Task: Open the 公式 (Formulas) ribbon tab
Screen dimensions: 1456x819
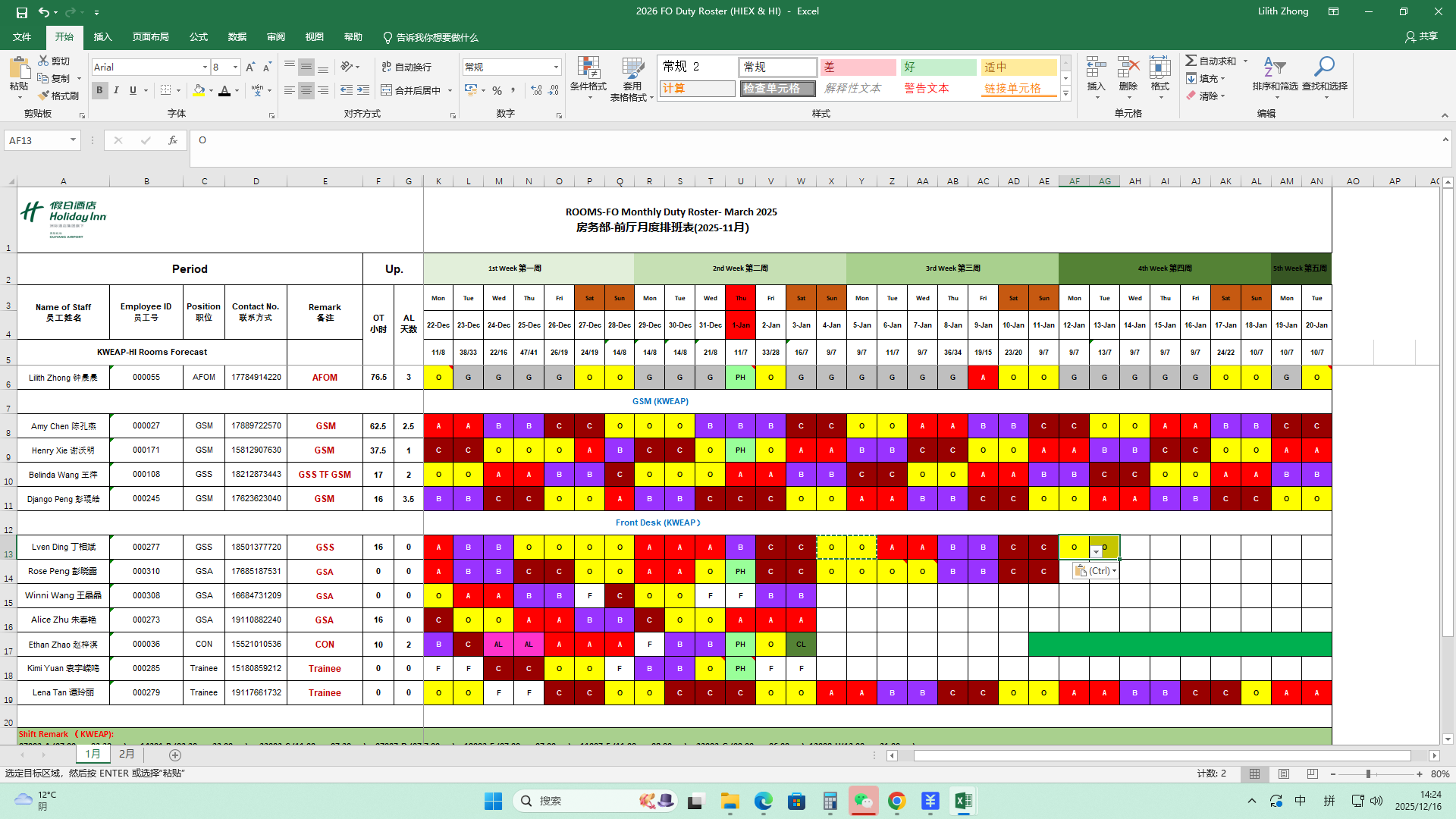Action: tap(199, 37)
